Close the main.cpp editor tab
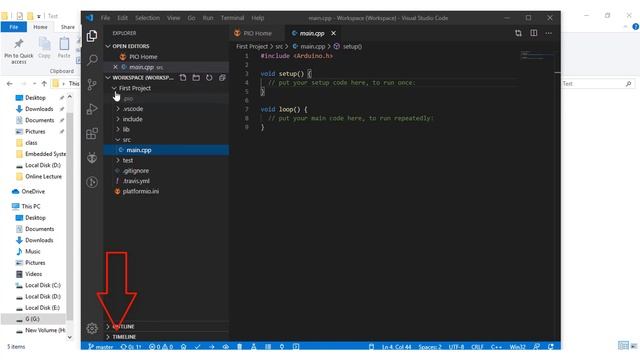The height and width of the screenshot is (360, 640). tap(333, 33)
